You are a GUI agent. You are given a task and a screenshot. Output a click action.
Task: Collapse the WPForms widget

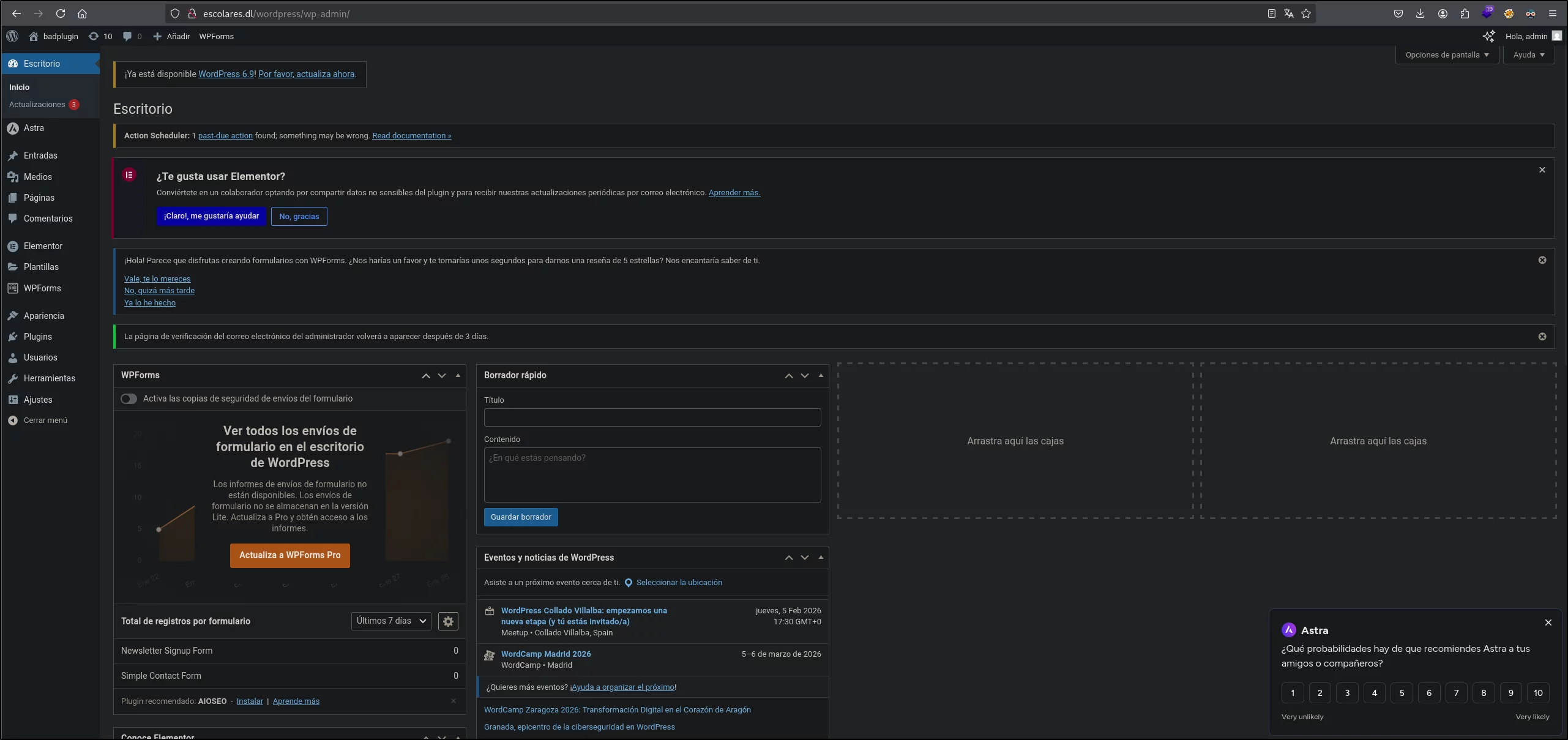(x=458, y=376)
